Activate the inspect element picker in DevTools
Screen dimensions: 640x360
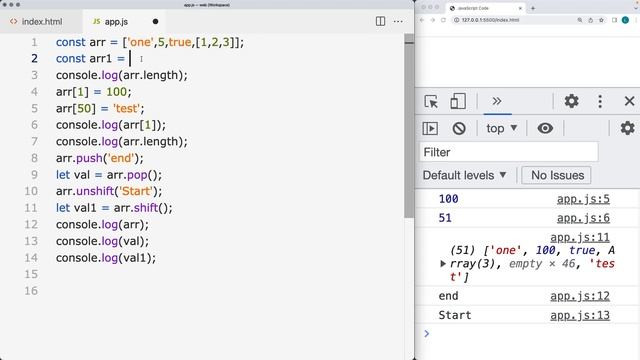coord(431,101)
